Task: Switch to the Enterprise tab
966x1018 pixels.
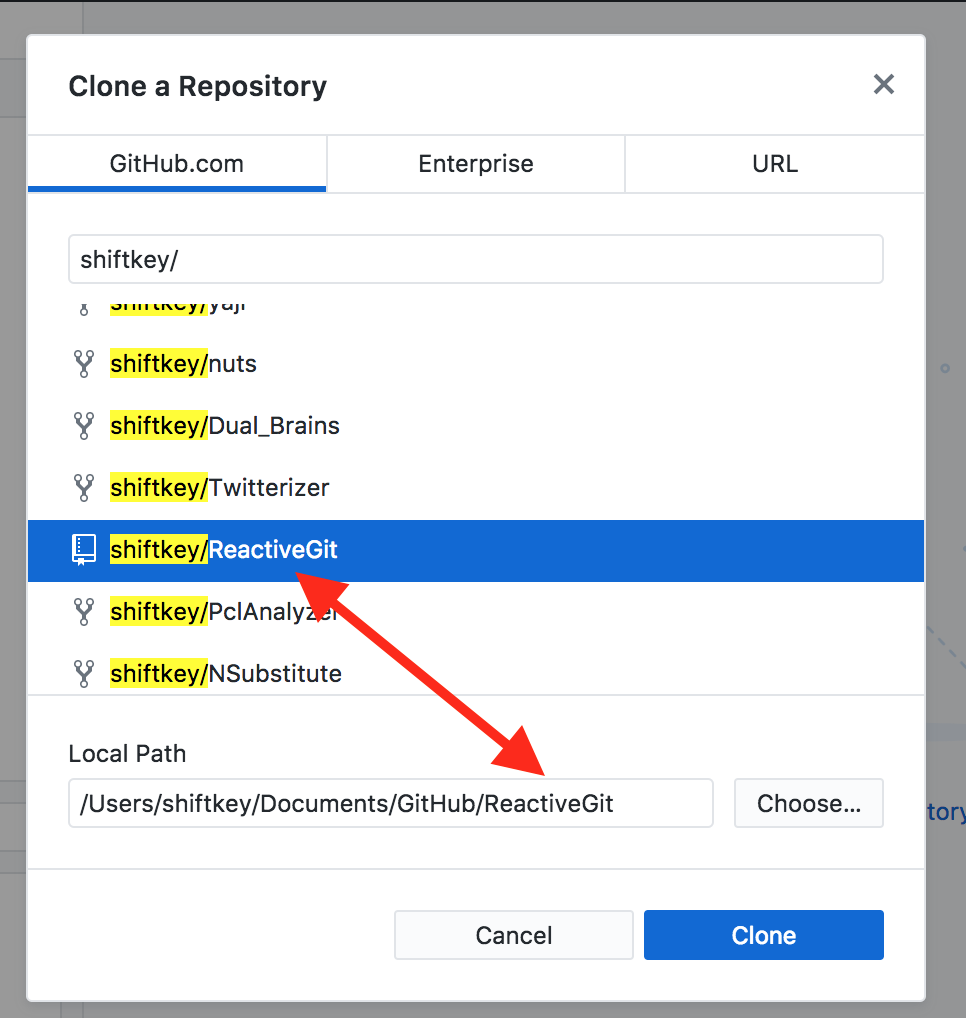Action: point(475,163)
